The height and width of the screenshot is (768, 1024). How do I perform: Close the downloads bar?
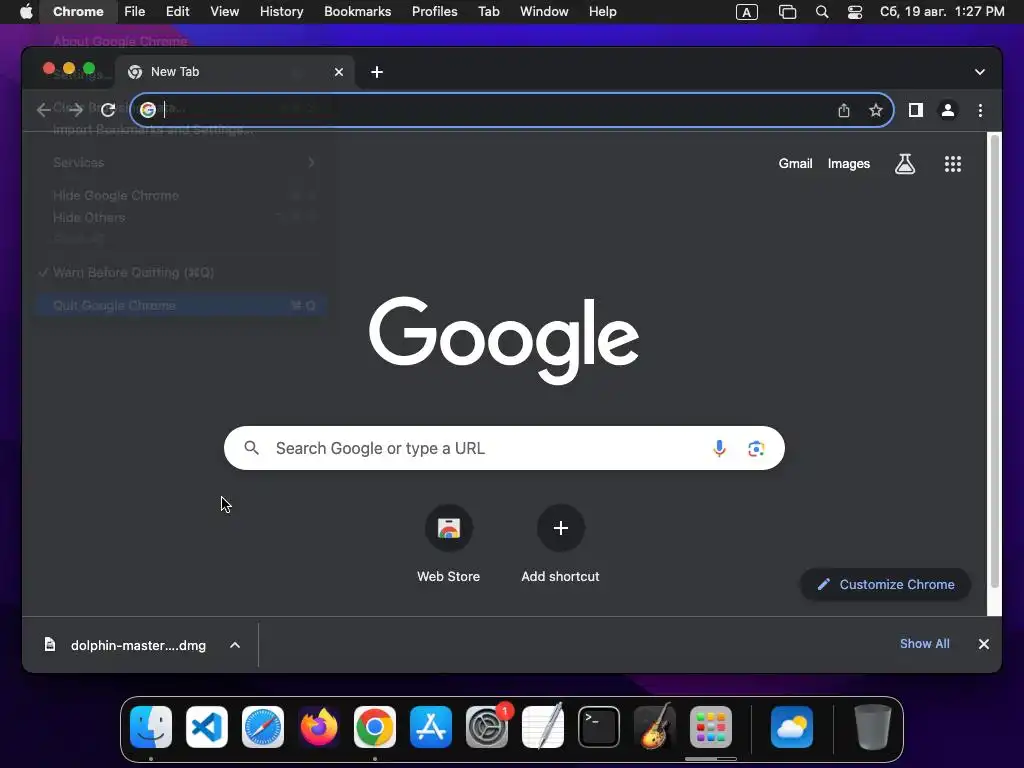tap(984, 645)
